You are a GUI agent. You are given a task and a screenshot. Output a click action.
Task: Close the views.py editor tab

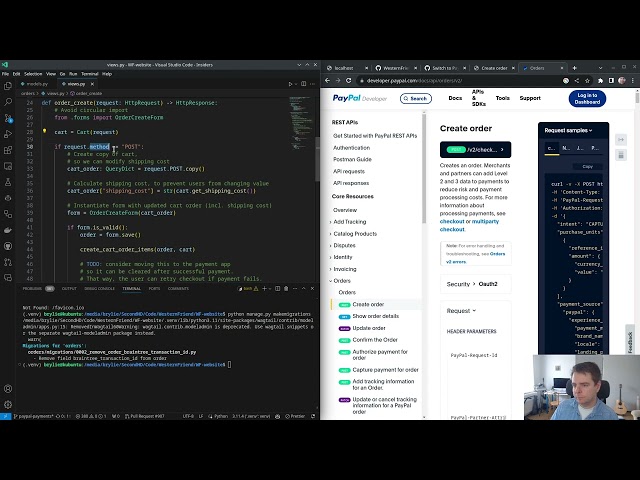(x=92, y=84)
